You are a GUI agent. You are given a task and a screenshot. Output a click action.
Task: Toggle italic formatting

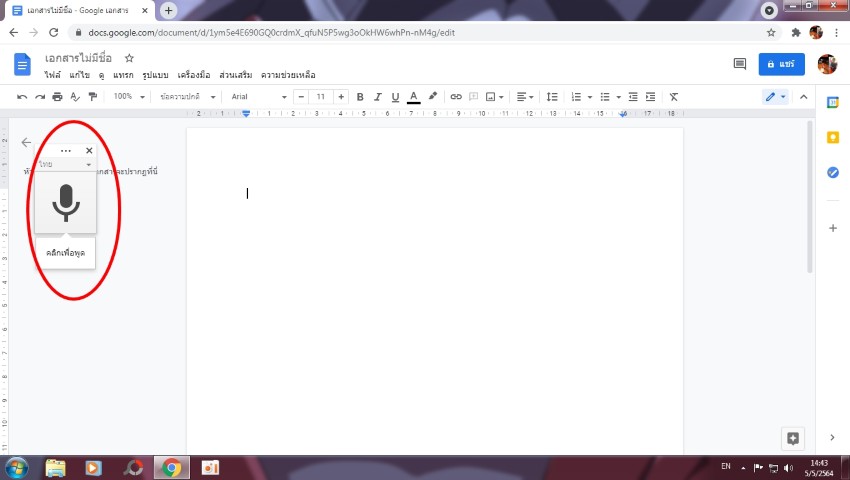(x=378, y=97)
